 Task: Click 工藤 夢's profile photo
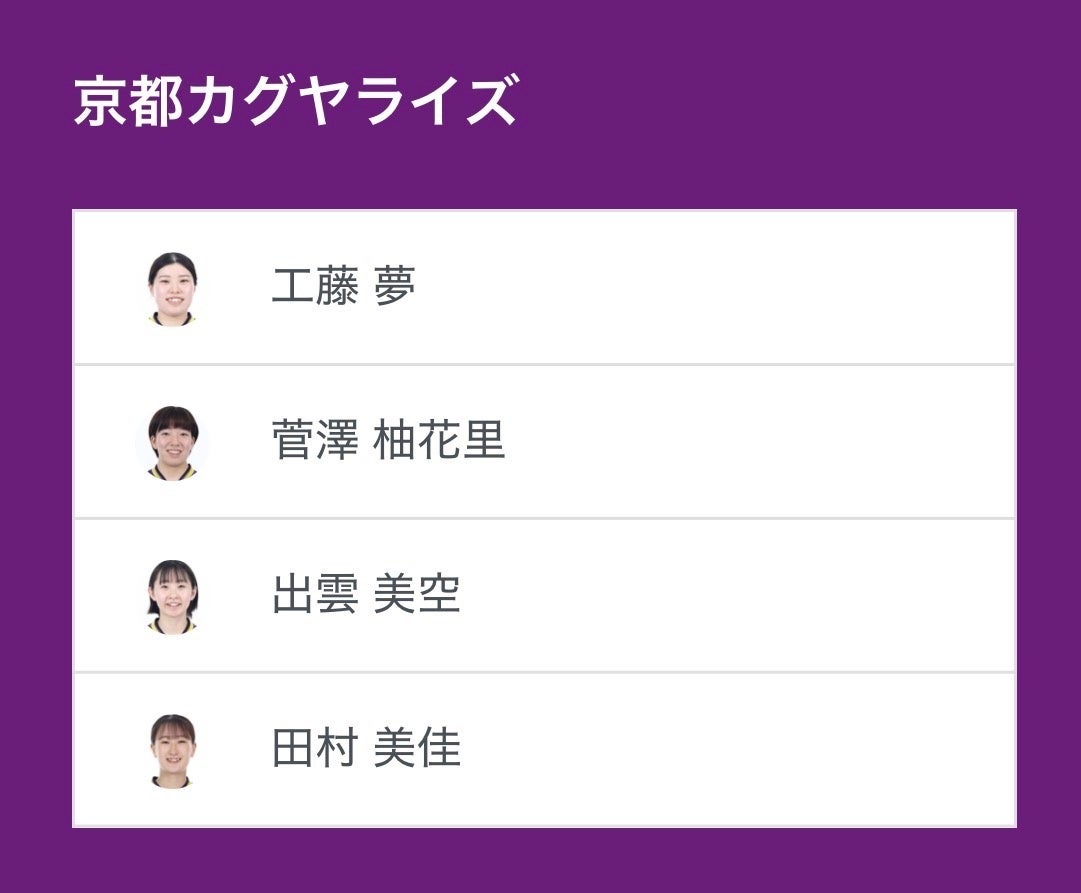[x=172, y=289]
